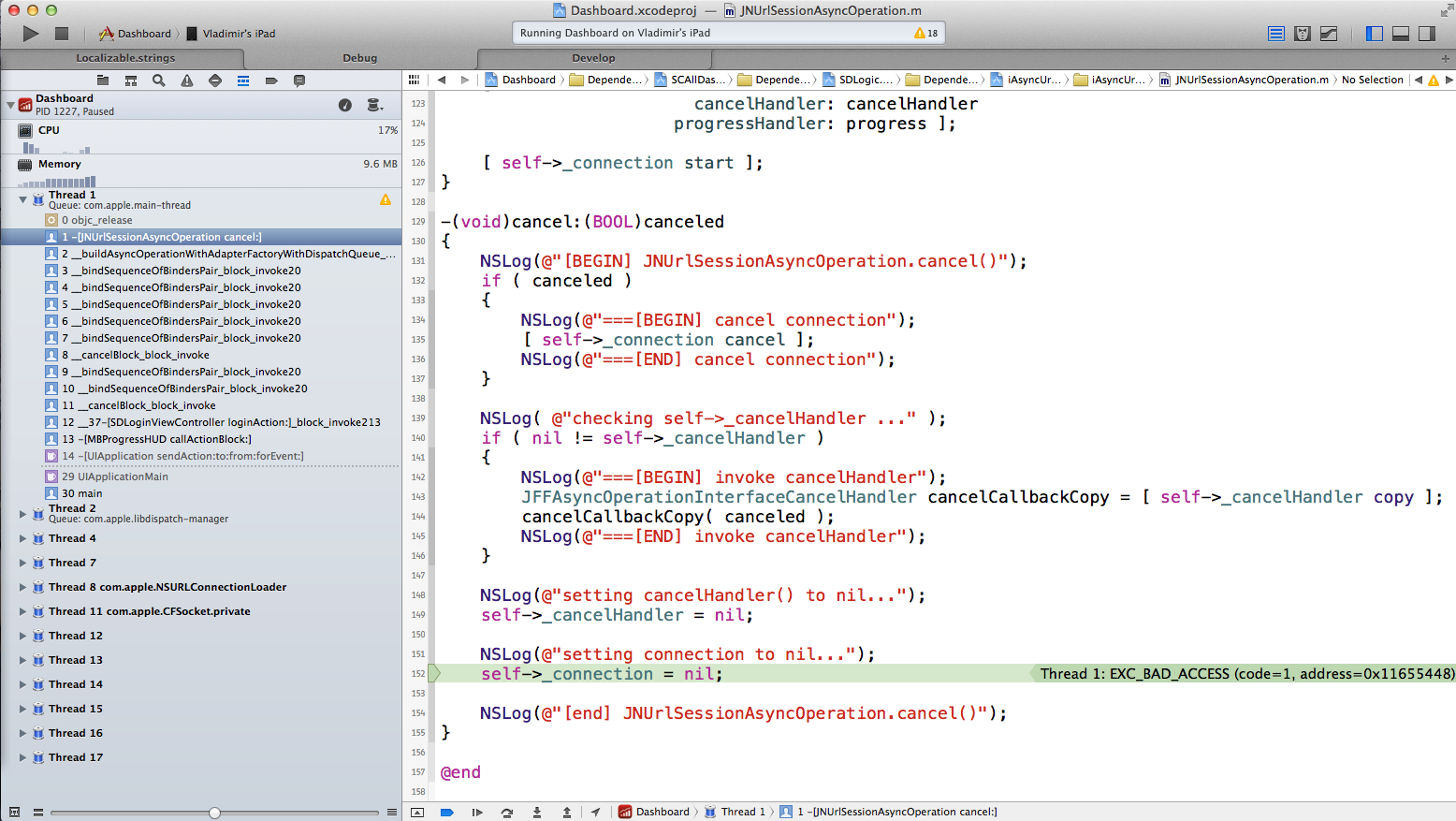The height and width of the screenshot is (821, 1456).
Task: Select frame 12 SDLoginViewController loginAction
Action: 201,422
